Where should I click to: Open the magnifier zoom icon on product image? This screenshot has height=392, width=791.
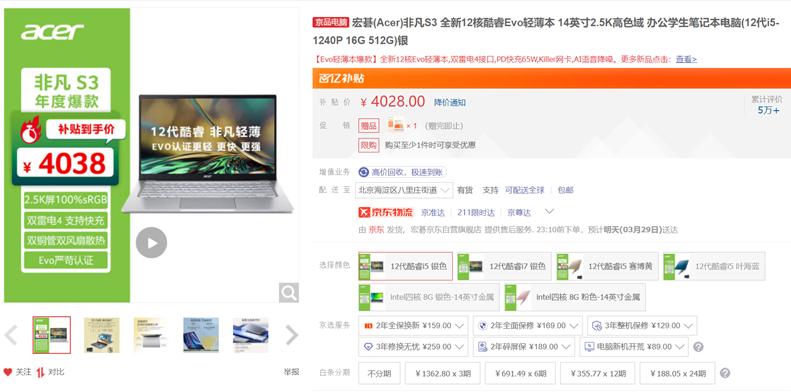pyautogui.click(x=289, y=293)
